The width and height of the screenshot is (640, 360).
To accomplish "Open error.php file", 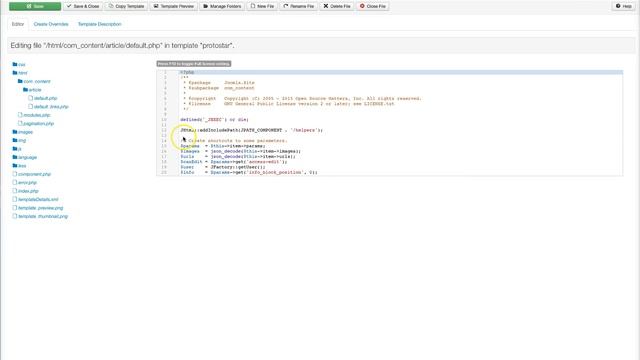I will point(25,182).
